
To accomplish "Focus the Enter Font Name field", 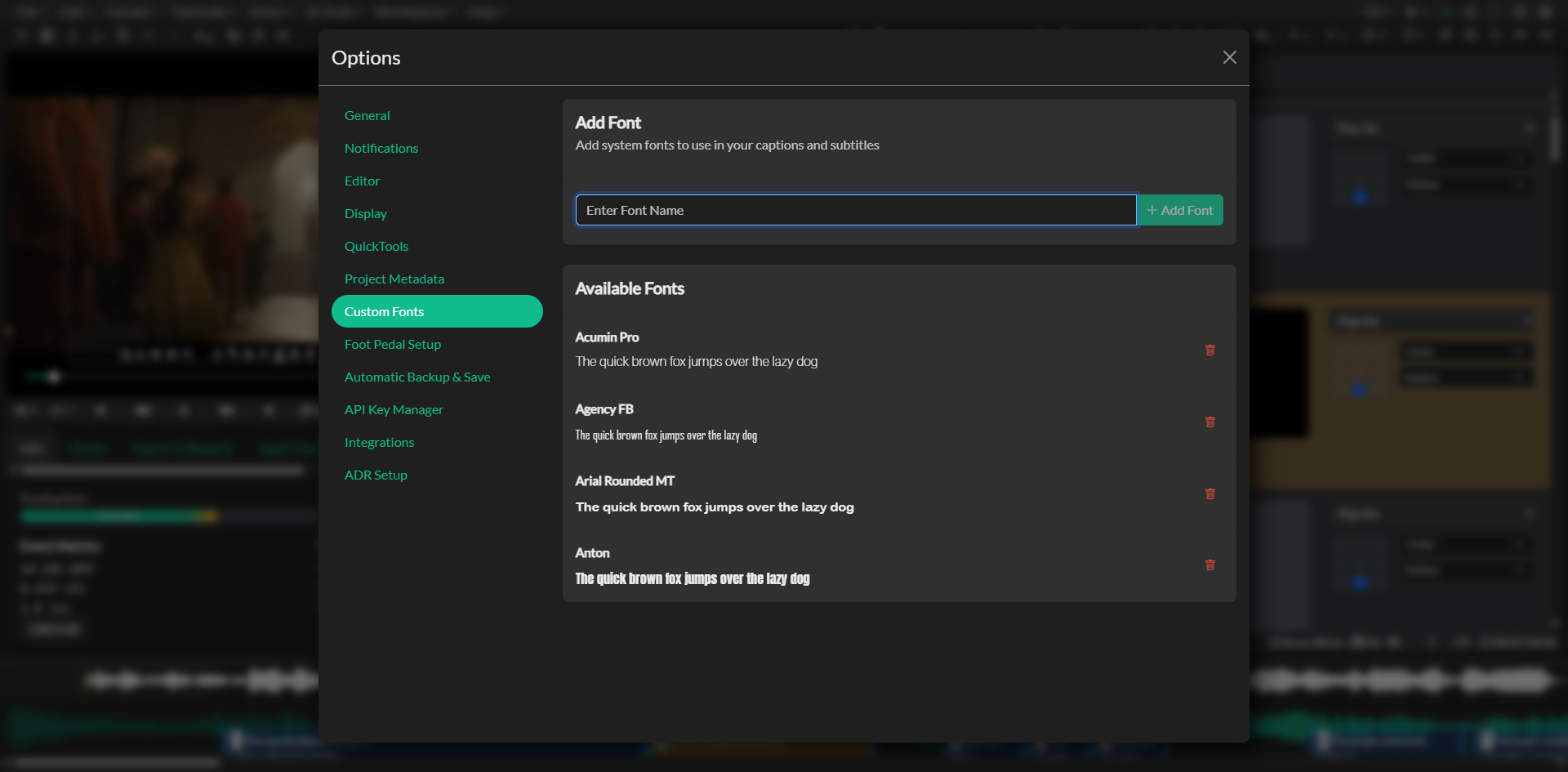I will point(856,210).
